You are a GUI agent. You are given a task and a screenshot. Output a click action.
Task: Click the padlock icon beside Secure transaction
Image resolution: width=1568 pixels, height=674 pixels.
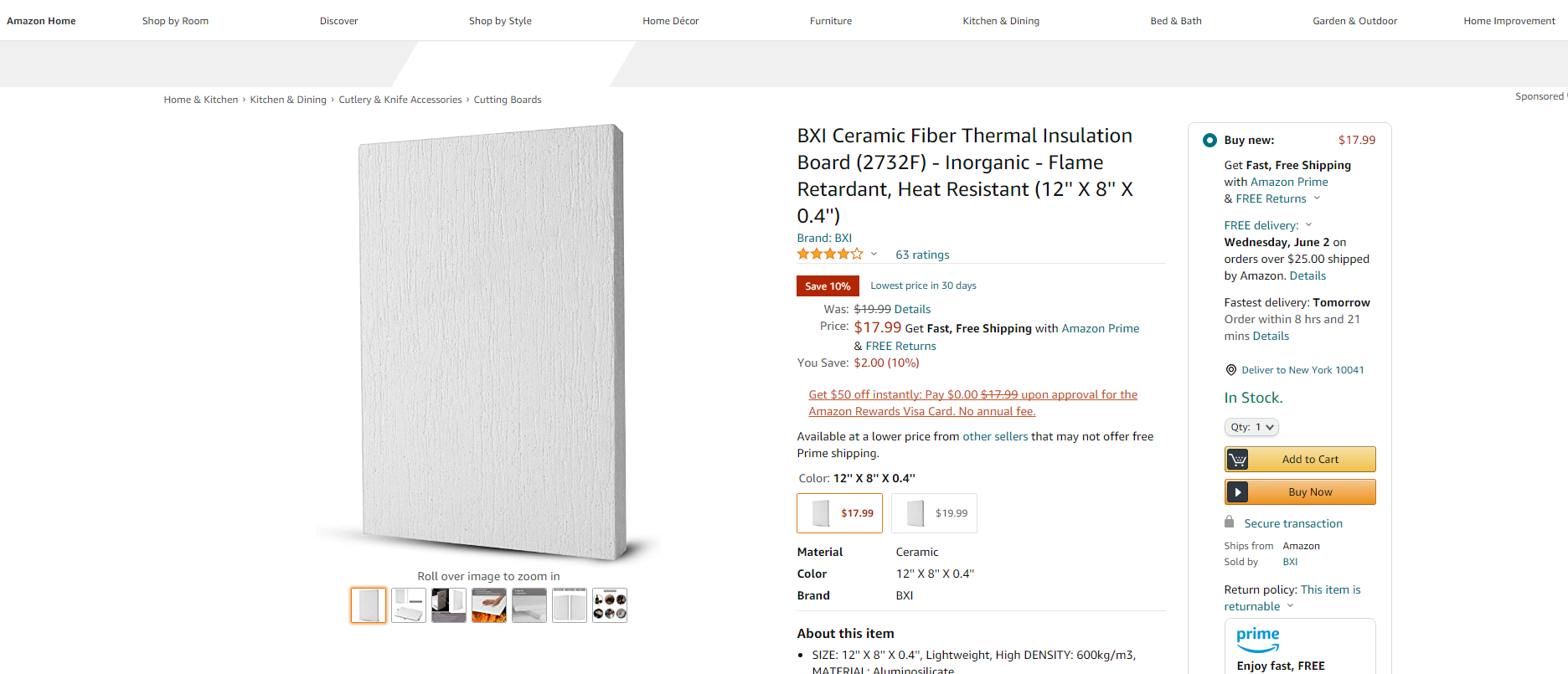tap(1229, 522)
